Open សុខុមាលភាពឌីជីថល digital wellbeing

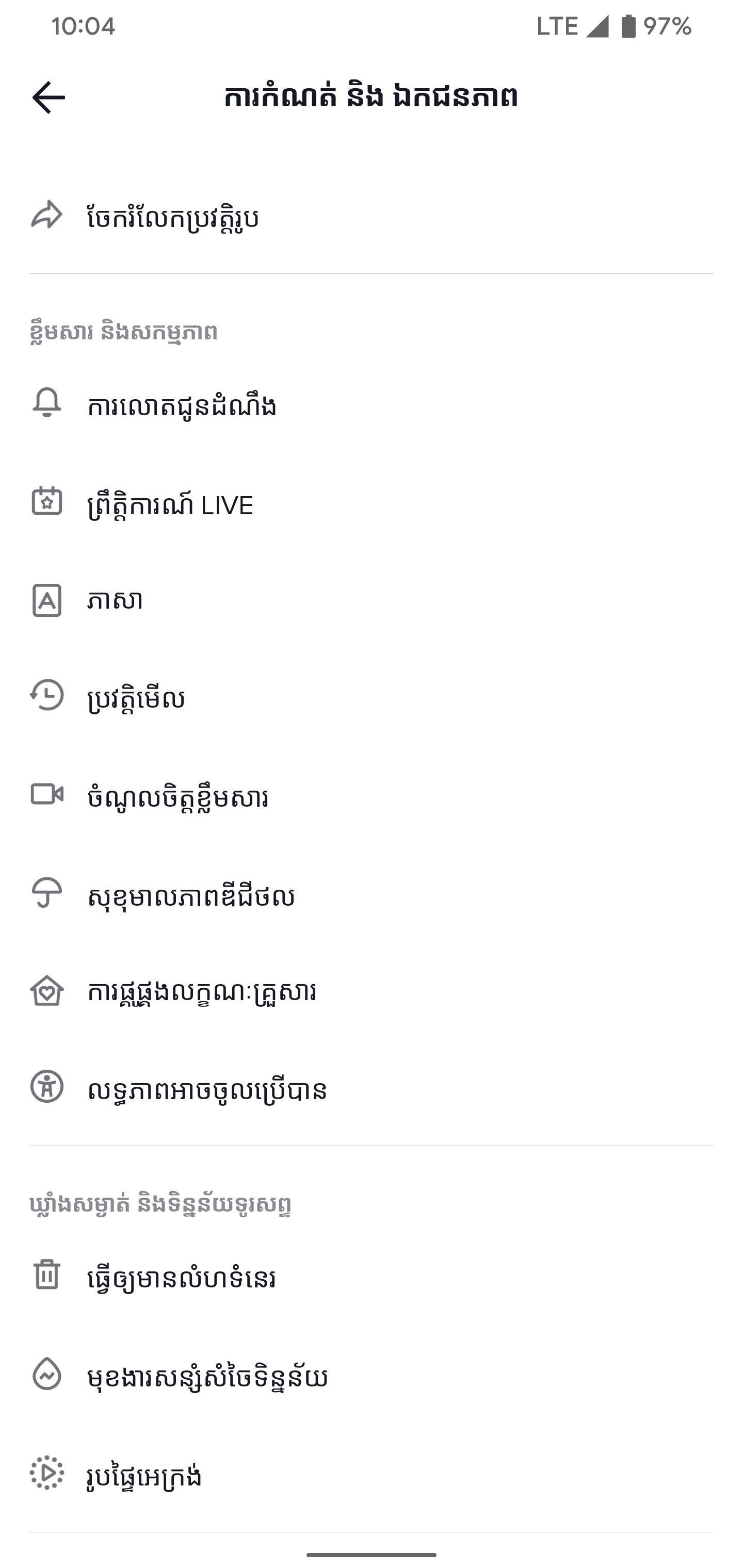[372, 895]
